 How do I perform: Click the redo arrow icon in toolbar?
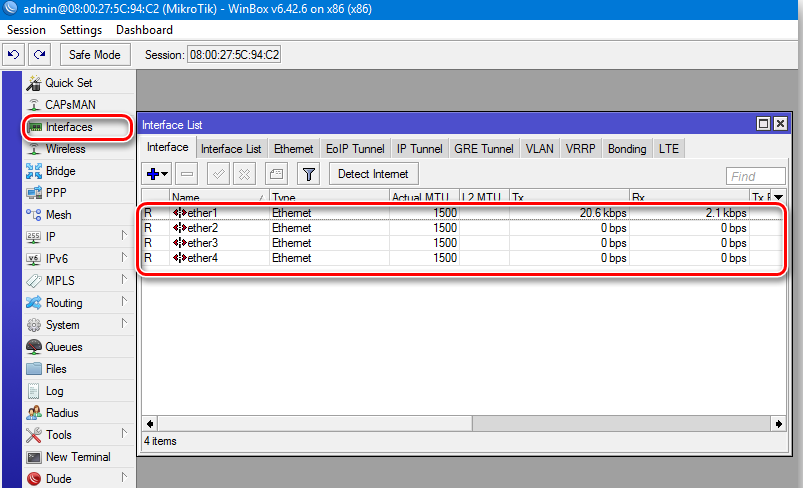pos(39,54)
